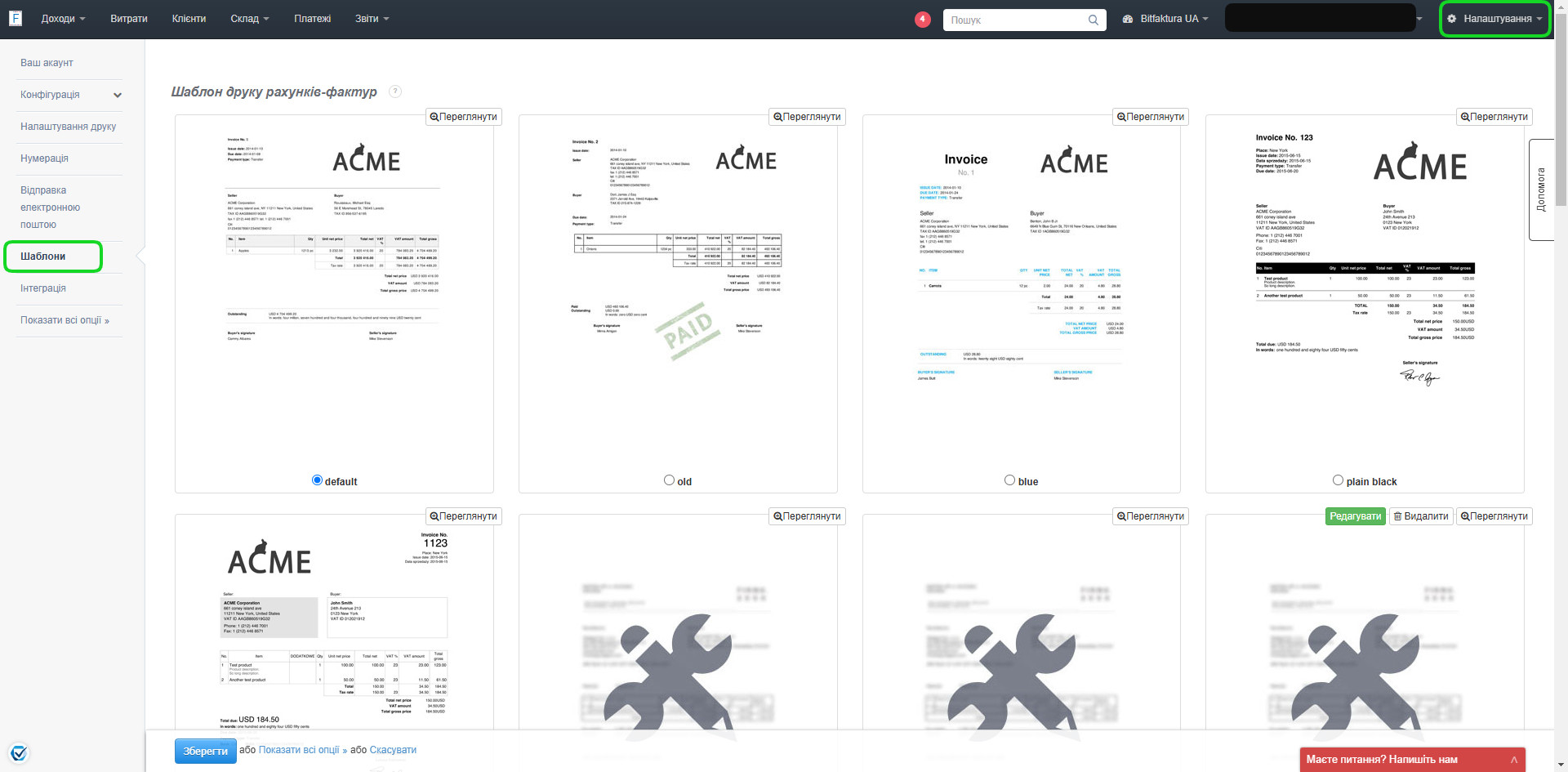This screenshot has height=772, width=1568.
Task: Click the green Редагувати button
Action: click(1356, 516)
